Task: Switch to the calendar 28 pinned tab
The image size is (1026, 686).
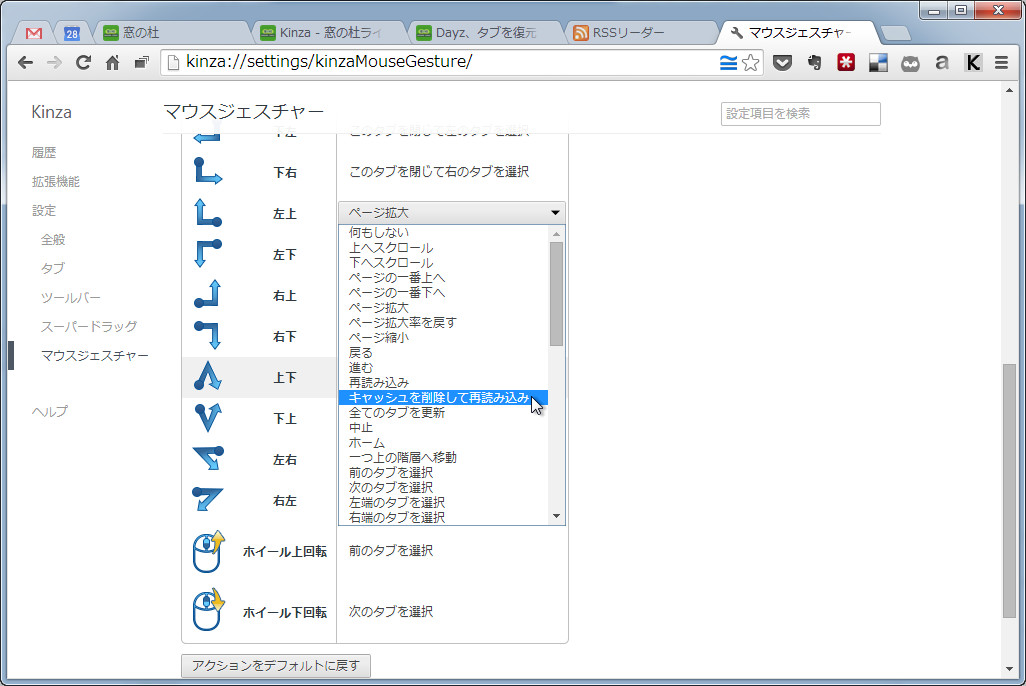Action: click(x=72, y=33)
